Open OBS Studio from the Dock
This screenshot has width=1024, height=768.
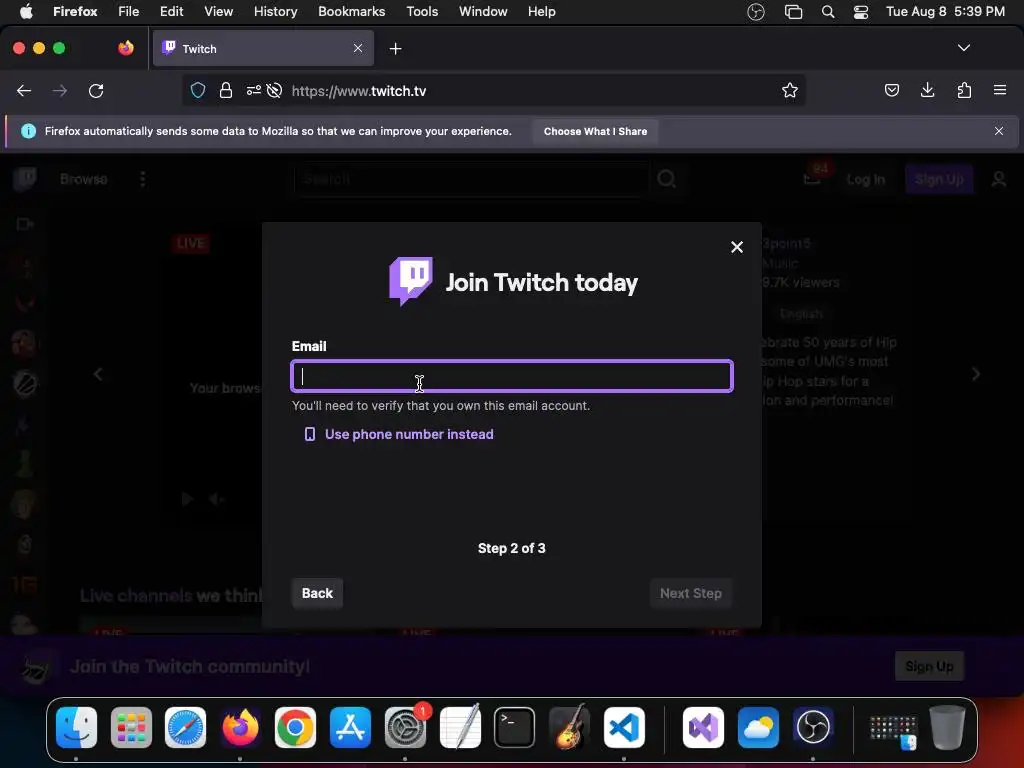pos(813,727)
